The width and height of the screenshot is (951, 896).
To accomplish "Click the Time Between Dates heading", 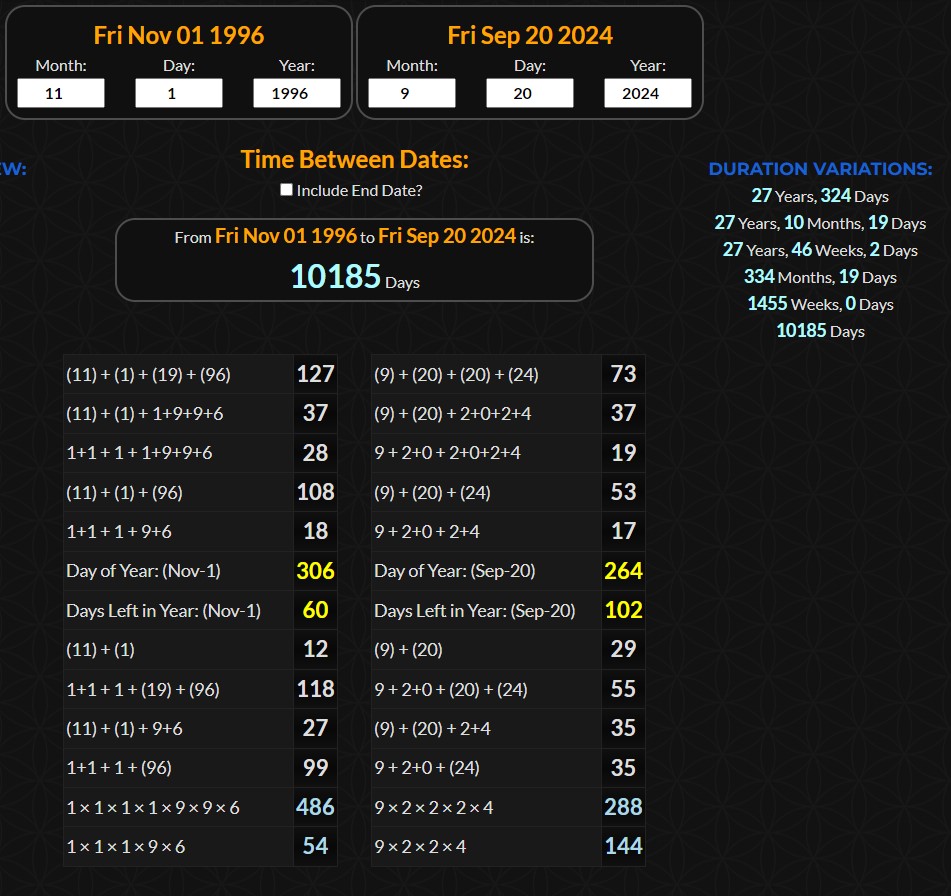I will click(x=354, y=159).
